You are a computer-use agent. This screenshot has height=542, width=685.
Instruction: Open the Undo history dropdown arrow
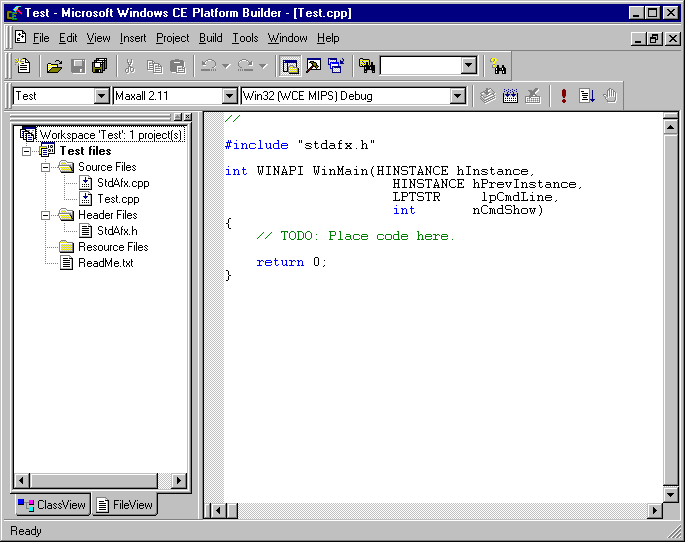point(226,66)
